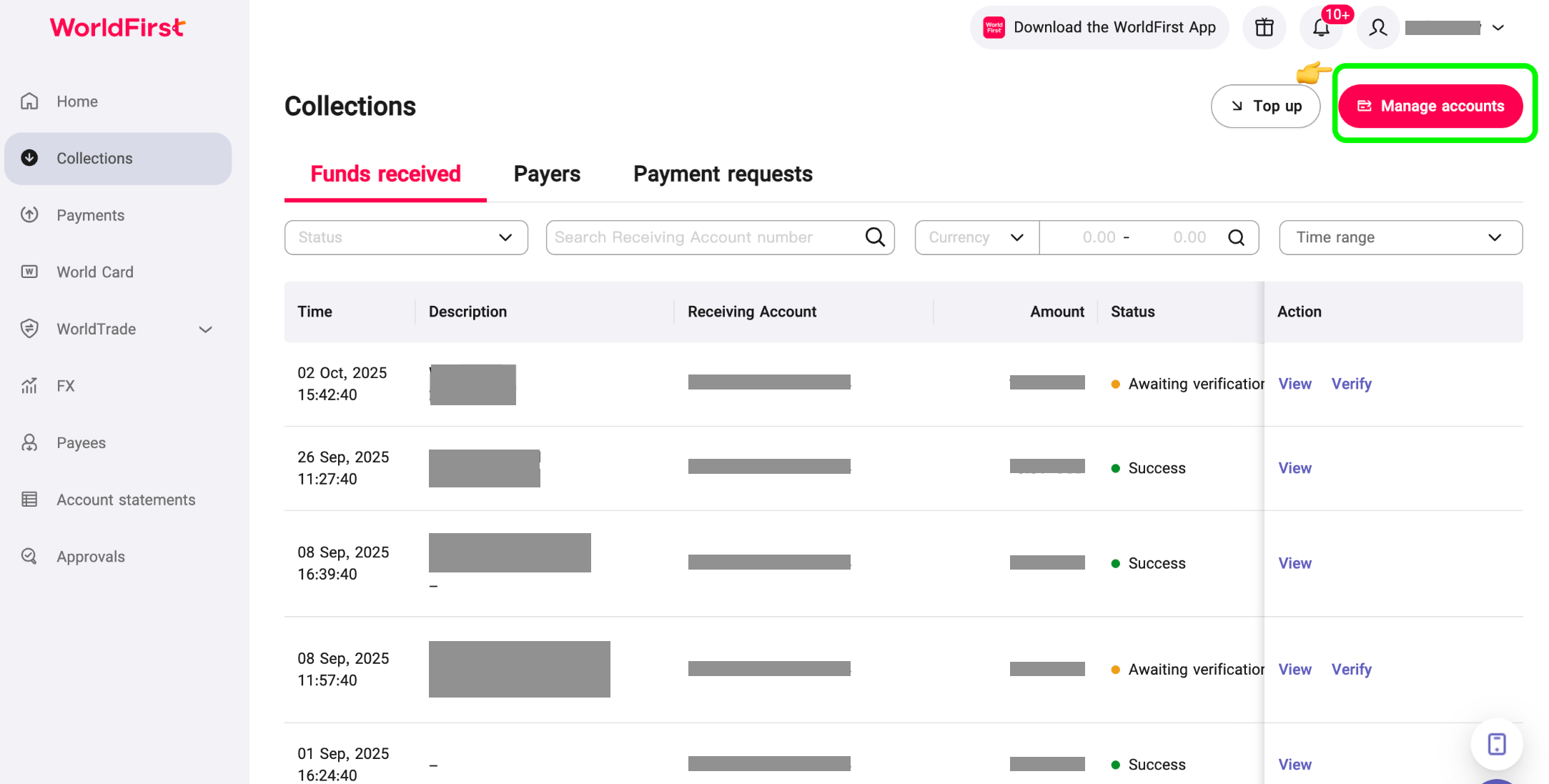
Task: Click the user profile avatar icon
Action: [x=1377, y=27]
